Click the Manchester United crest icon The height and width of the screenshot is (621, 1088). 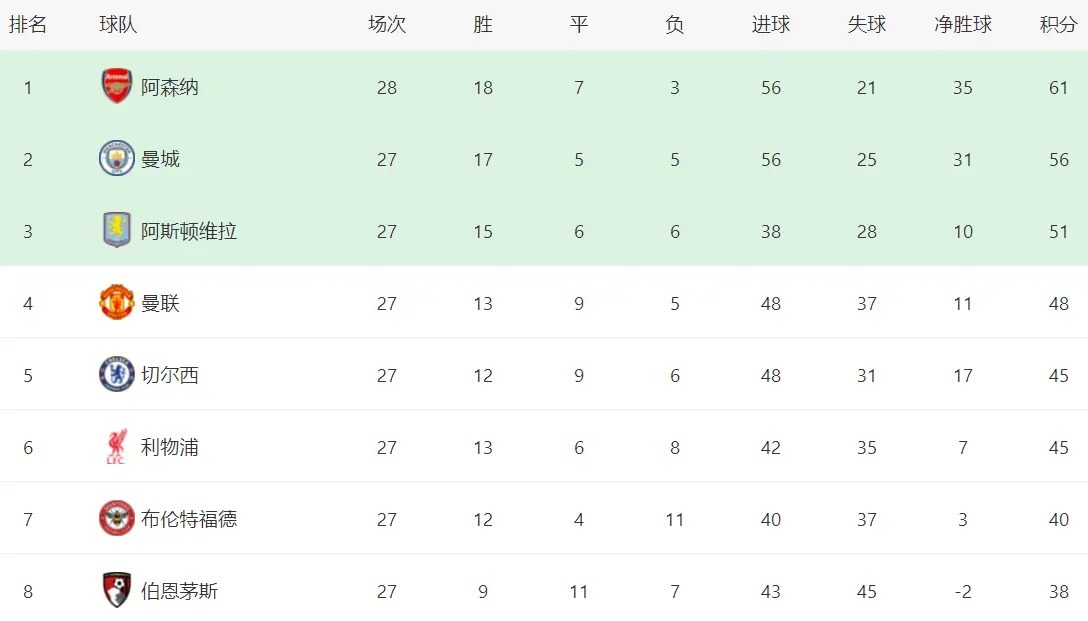pos(117,303)
